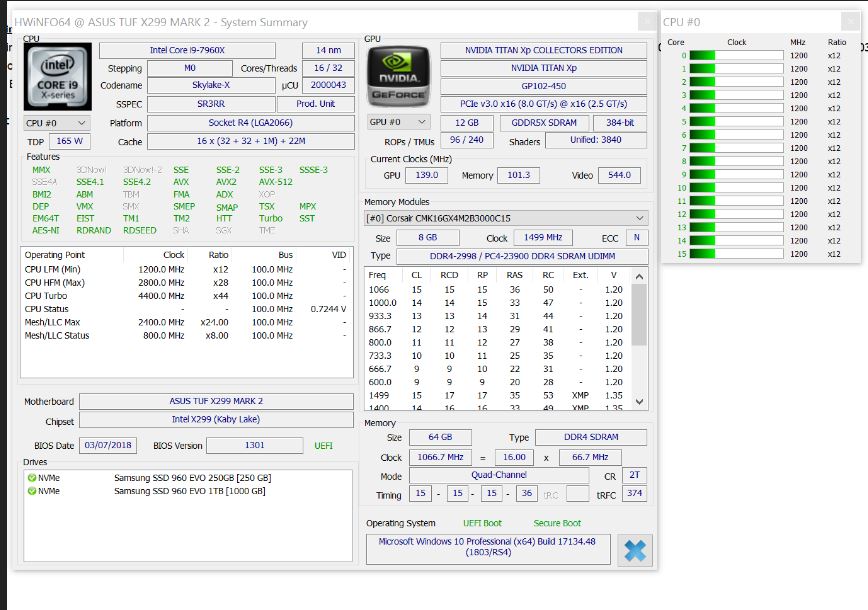868x610 pixels.
Task: Click green check icon for 960 EVO 250GB
Action: click(x=32, y=478)
